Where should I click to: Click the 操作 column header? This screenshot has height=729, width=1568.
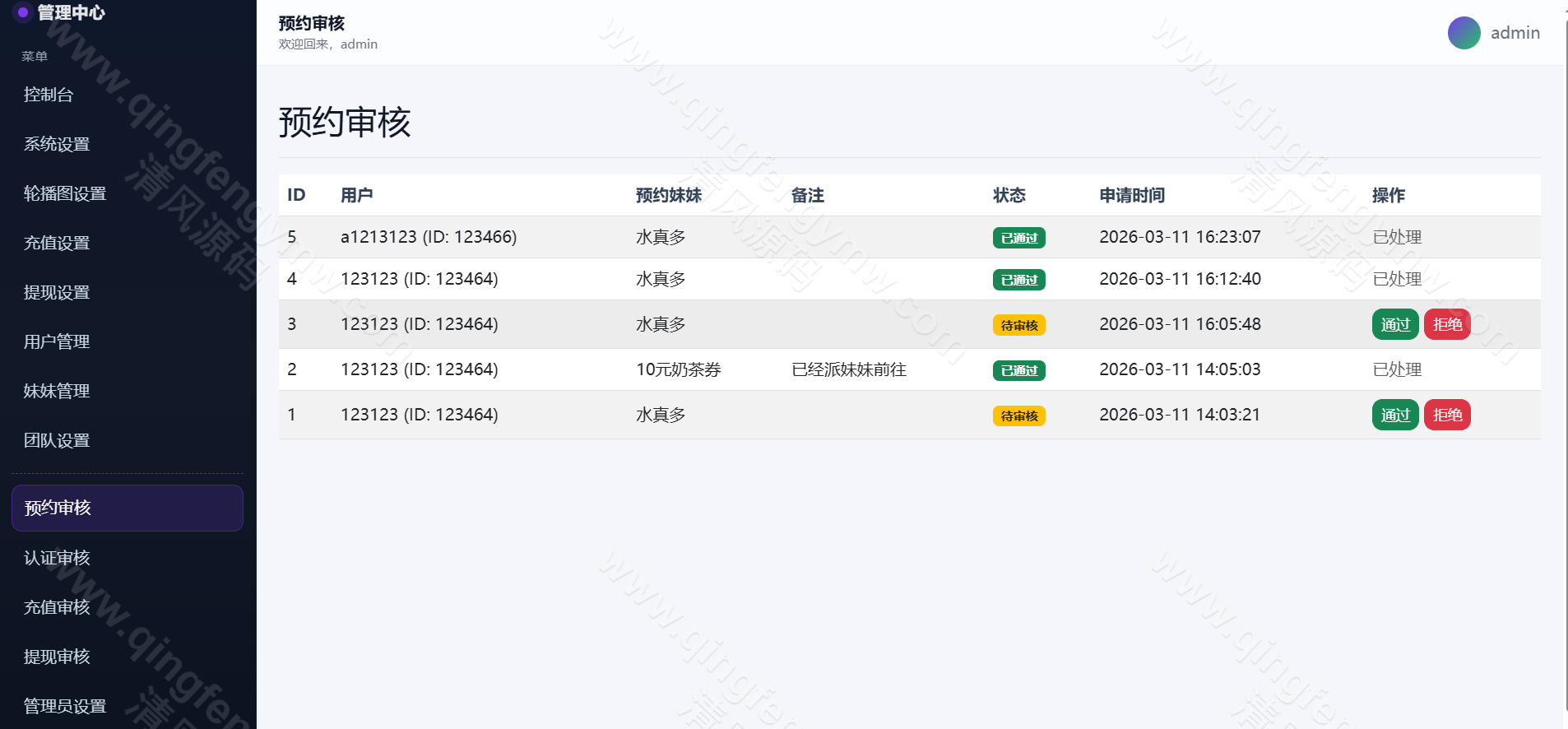[1388, 195]
